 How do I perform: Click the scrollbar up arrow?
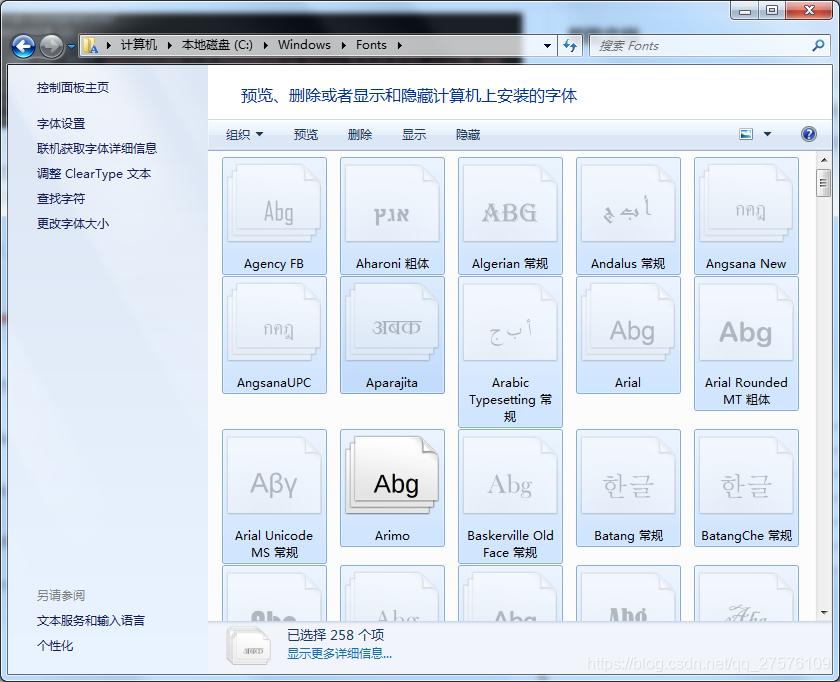[824, 160]
